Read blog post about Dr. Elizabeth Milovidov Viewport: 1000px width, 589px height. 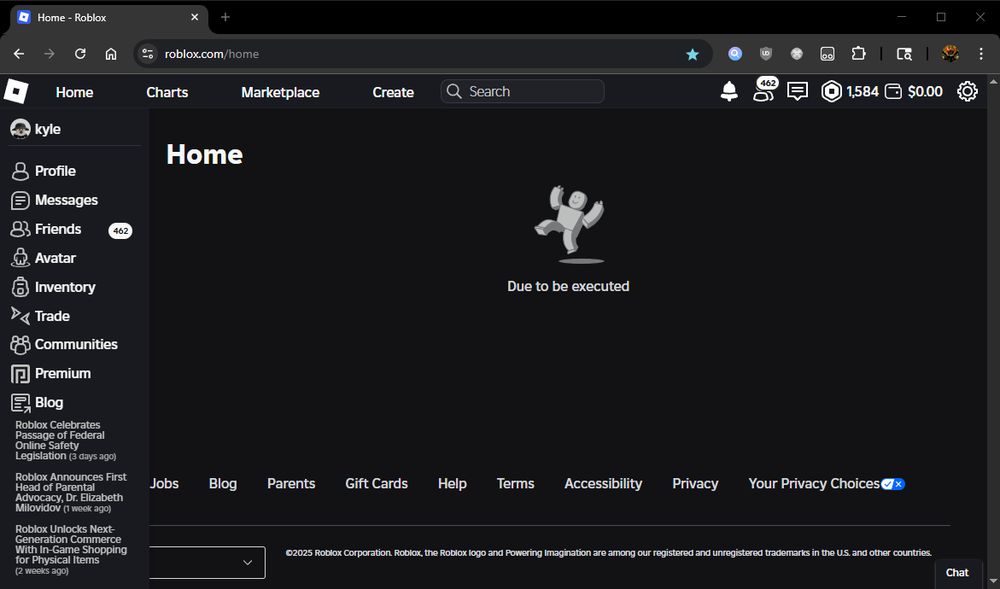click(71, 493)
